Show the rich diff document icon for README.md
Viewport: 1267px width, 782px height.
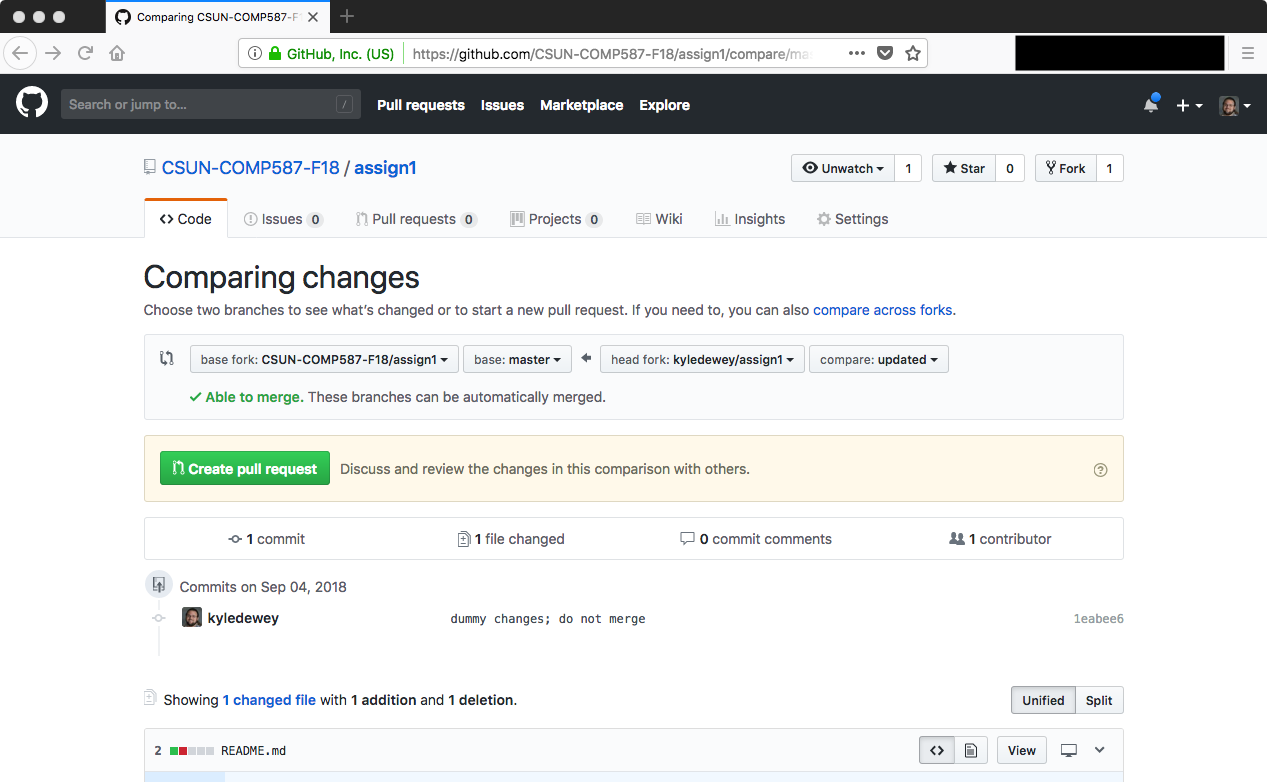click(970, 750)
